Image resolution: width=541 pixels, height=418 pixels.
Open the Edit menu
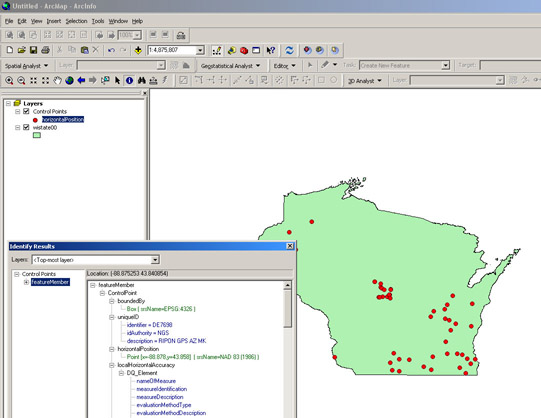[x=22, y=21]
